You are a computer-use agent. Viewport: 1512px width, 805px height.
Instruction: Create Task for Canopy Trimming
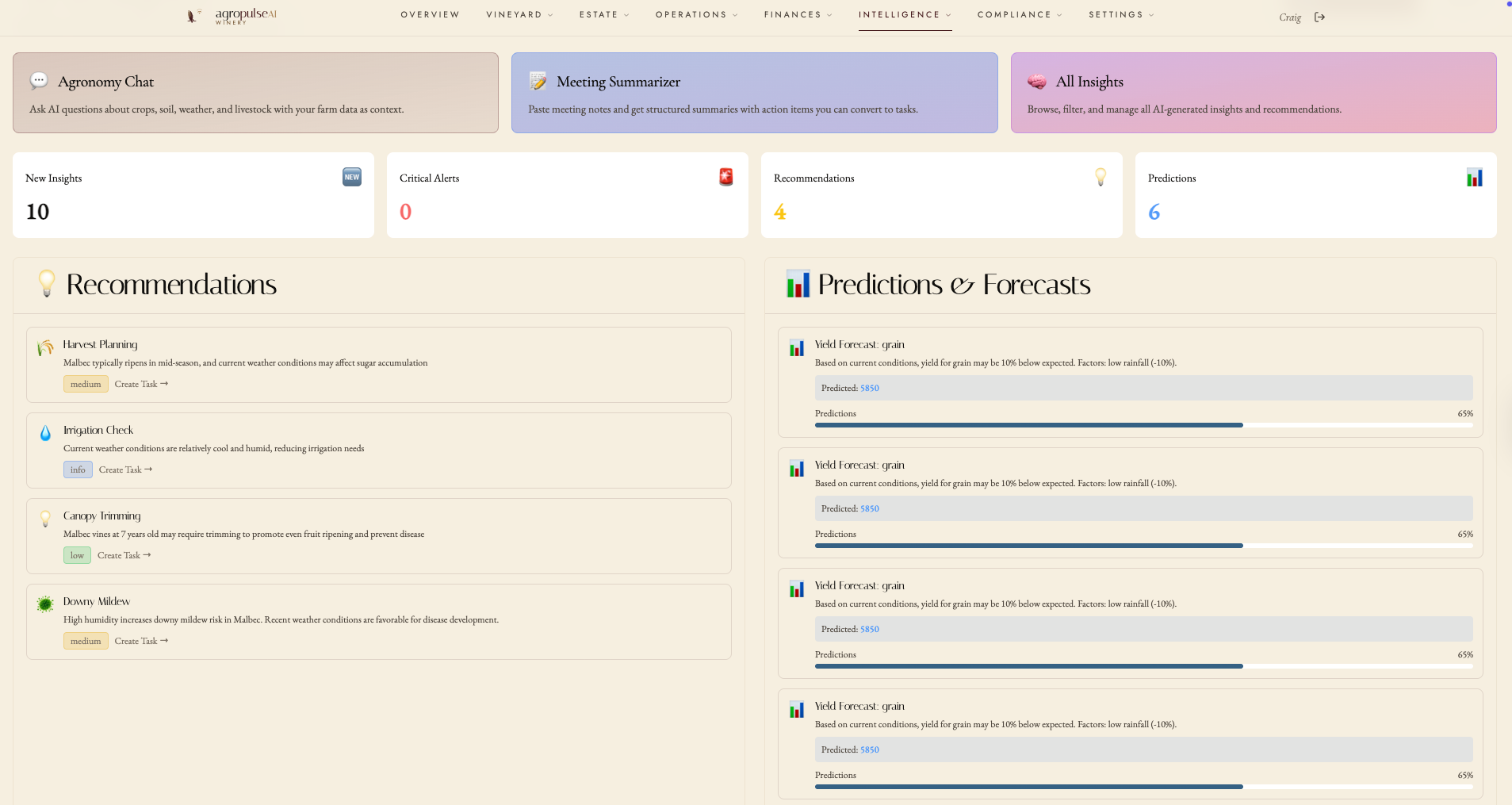tap(124, 555)
